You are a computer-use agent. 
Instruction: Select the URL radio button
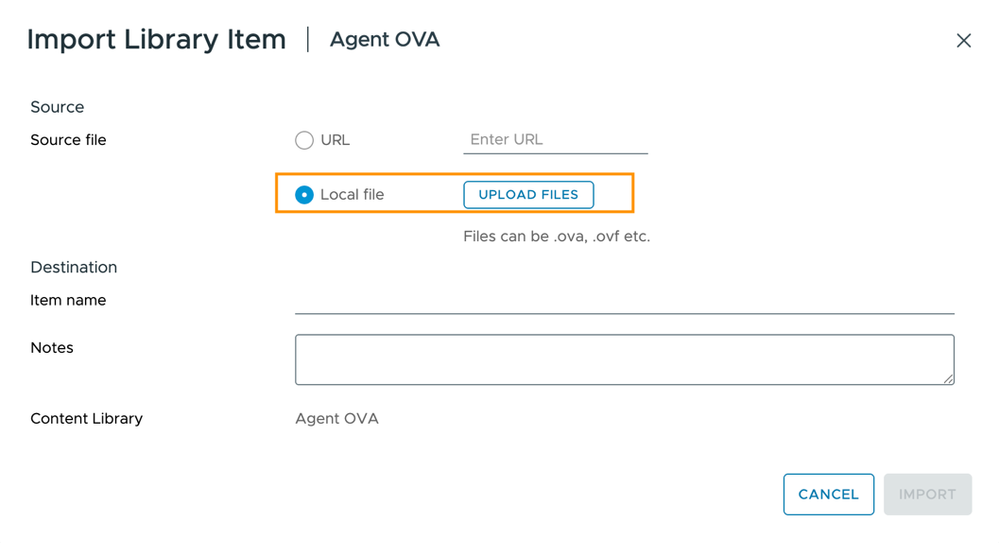[x=304, y=140]
